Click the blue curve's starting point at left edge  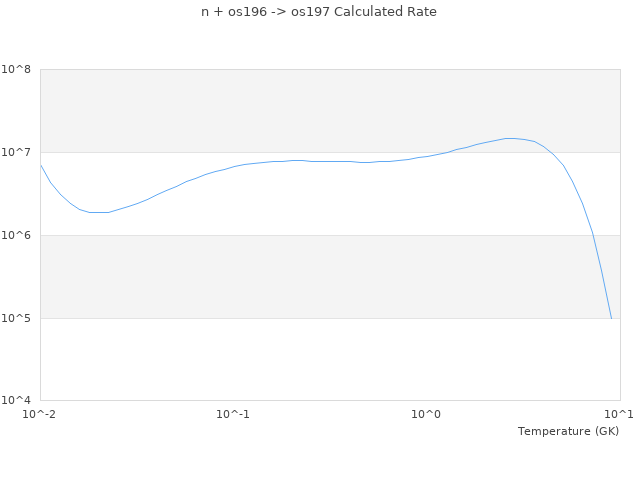pos(40,164)
